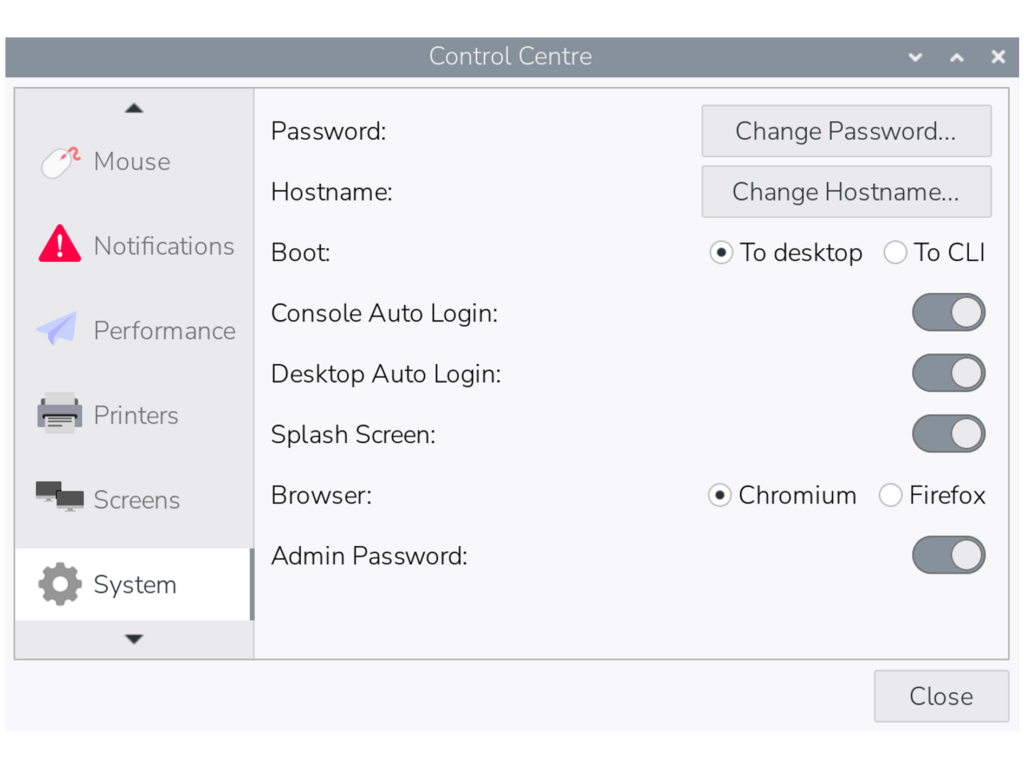
Task: Disable the Splash Screen switch
Action: click(x=948, y=435)
